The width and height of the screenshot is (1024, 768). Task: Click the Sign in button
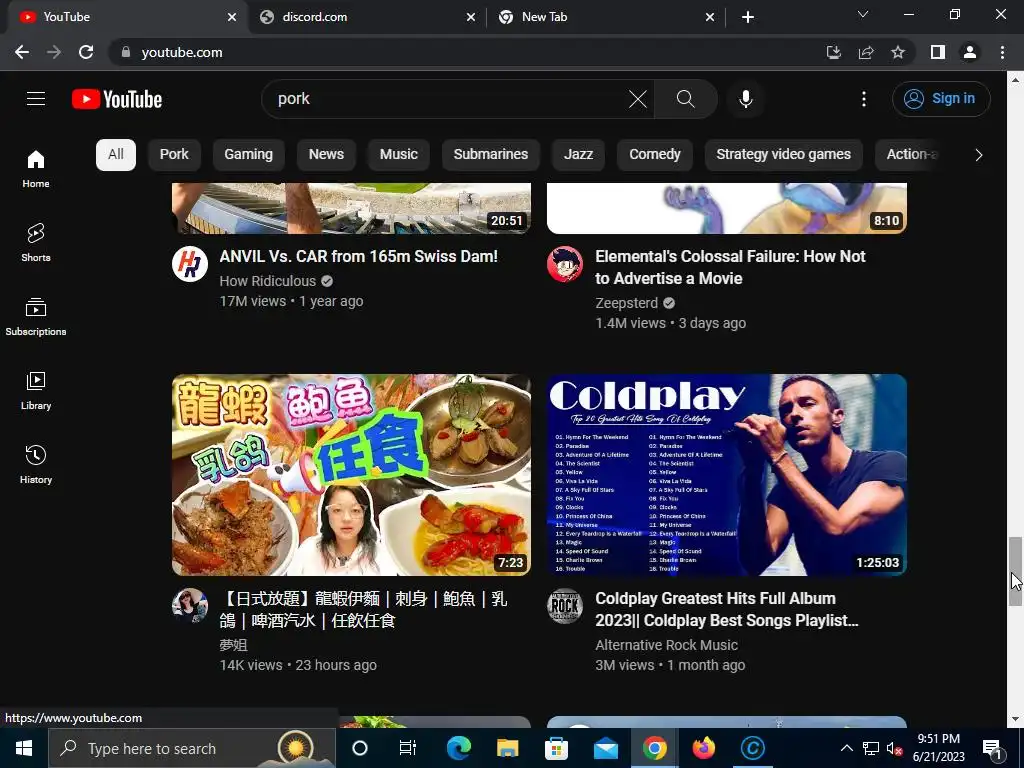pyautogui.click(x=941, y=99)
